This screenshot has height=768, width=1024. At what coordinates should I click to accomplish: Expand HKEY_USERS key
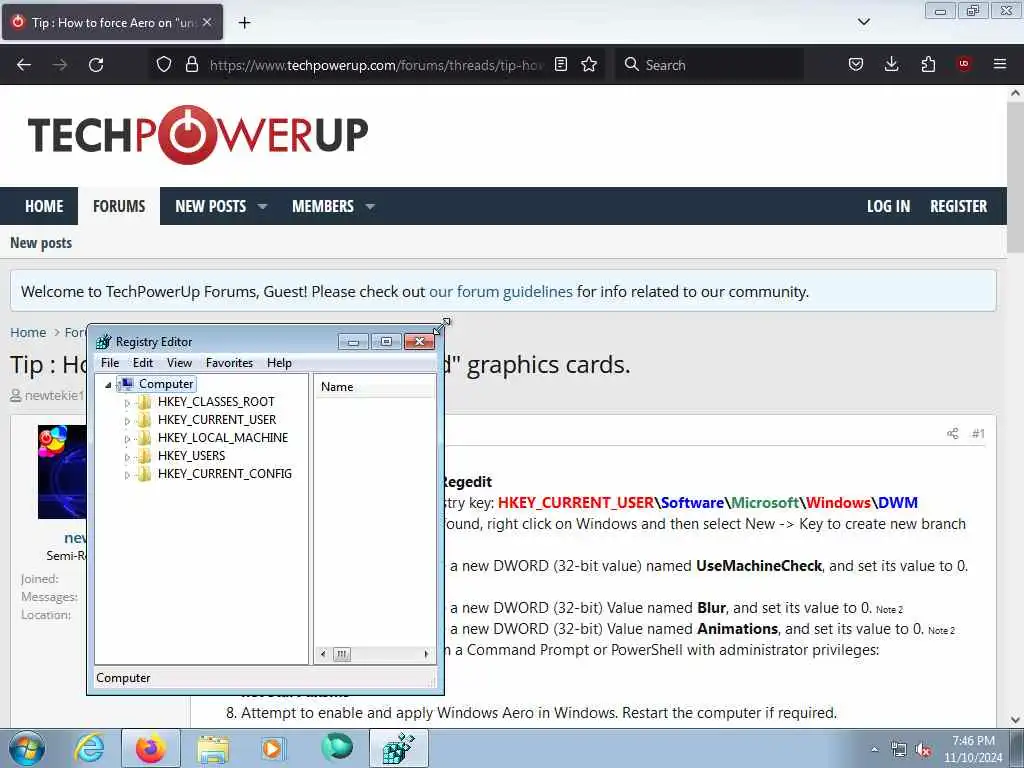tap(127, 456)
